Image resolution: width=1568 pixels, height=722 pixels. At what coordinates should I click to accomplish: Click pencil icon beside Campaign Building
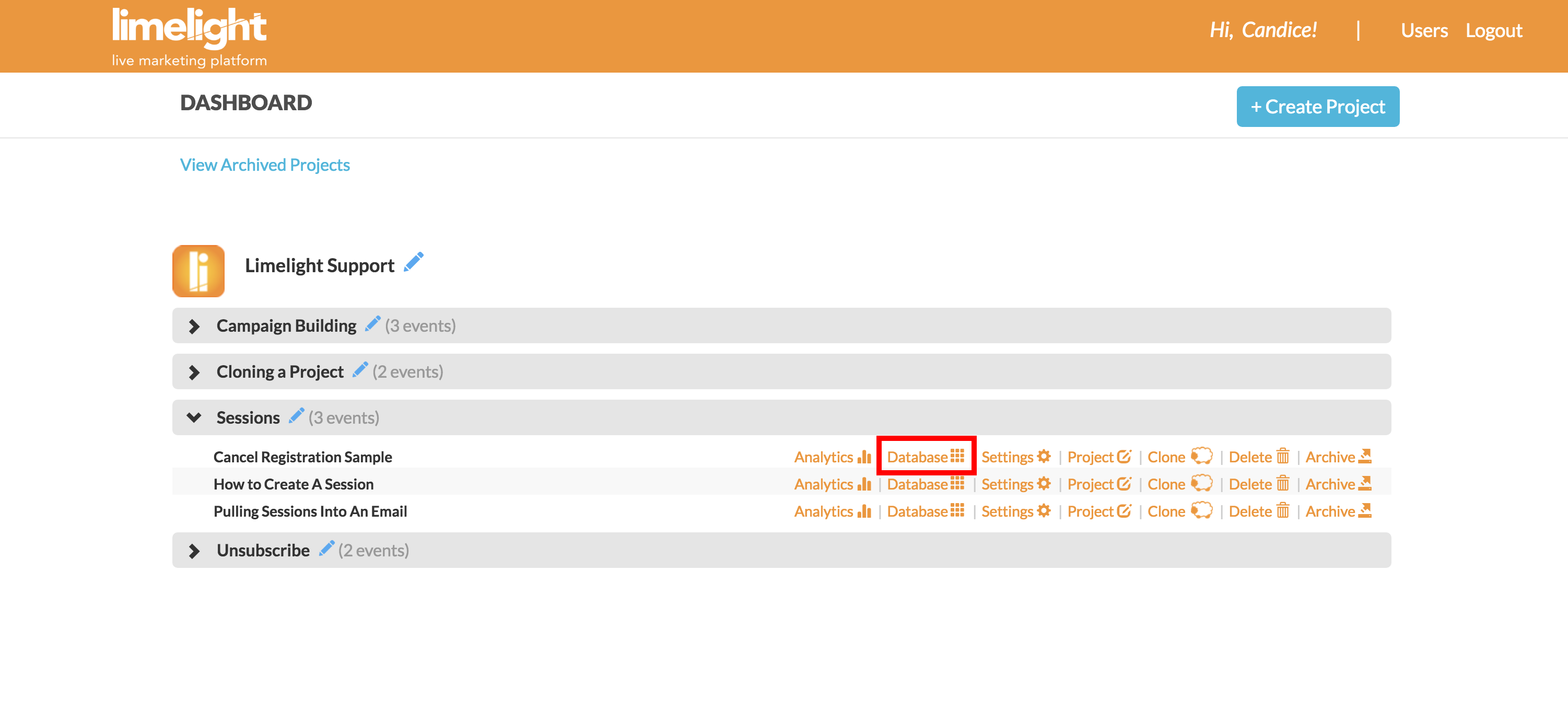click(x=372, y=324)
